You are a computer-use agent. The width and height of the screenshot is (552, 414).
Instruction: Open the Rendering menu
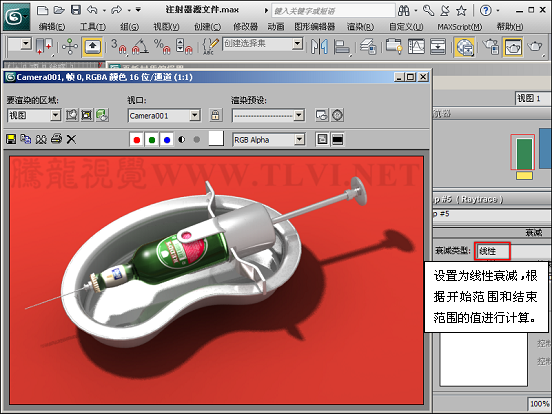[360, 26]
